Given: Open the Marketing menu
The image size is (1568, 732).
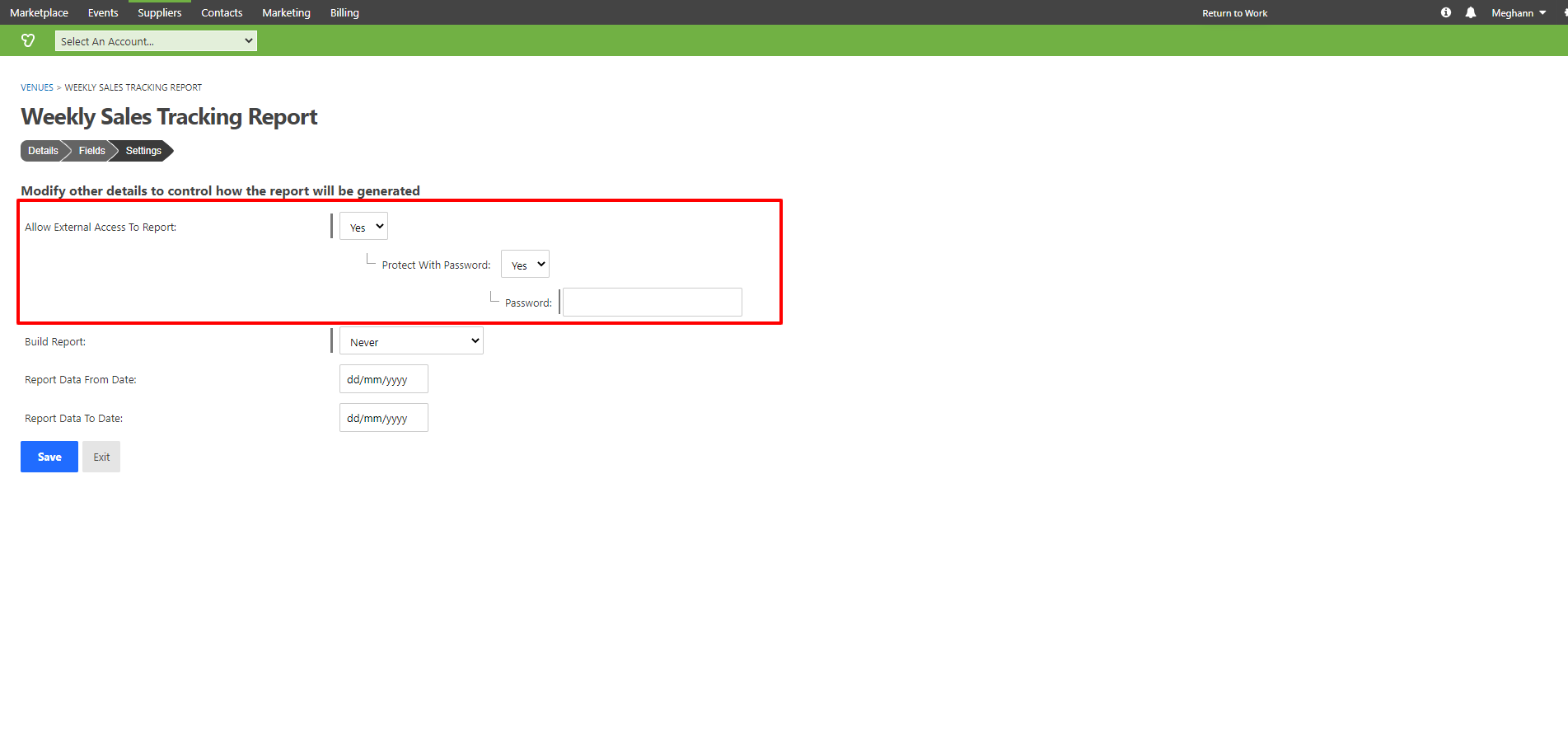Looking at the screenshot, I should pos(286,12).
